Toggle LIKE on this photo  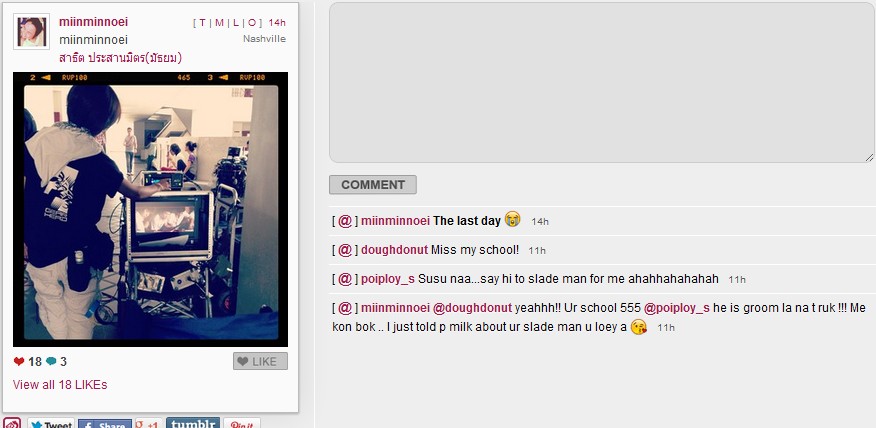[260, 362]
